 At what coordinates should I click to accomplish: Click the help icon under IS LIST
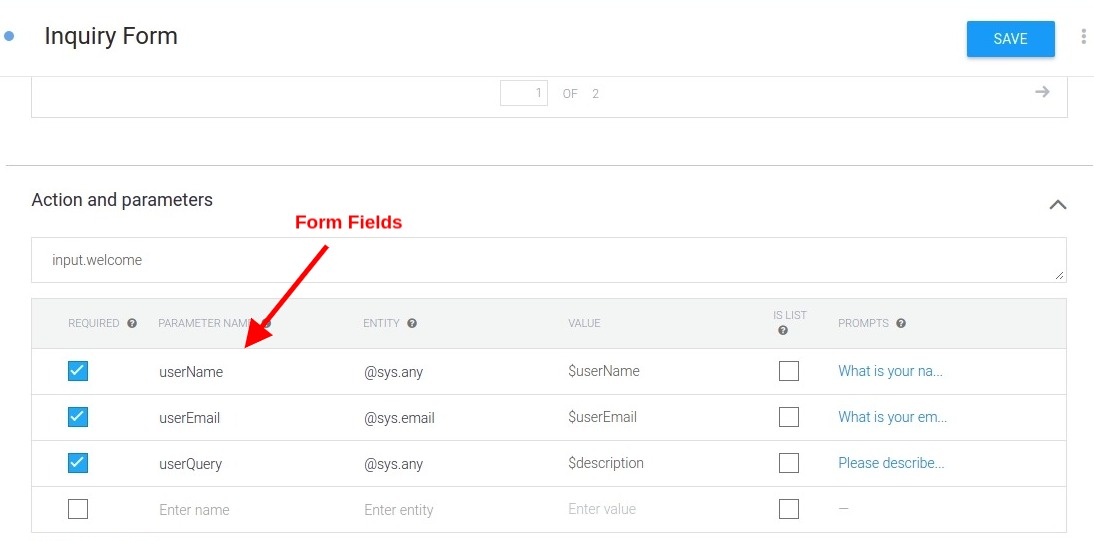point(783,331)
